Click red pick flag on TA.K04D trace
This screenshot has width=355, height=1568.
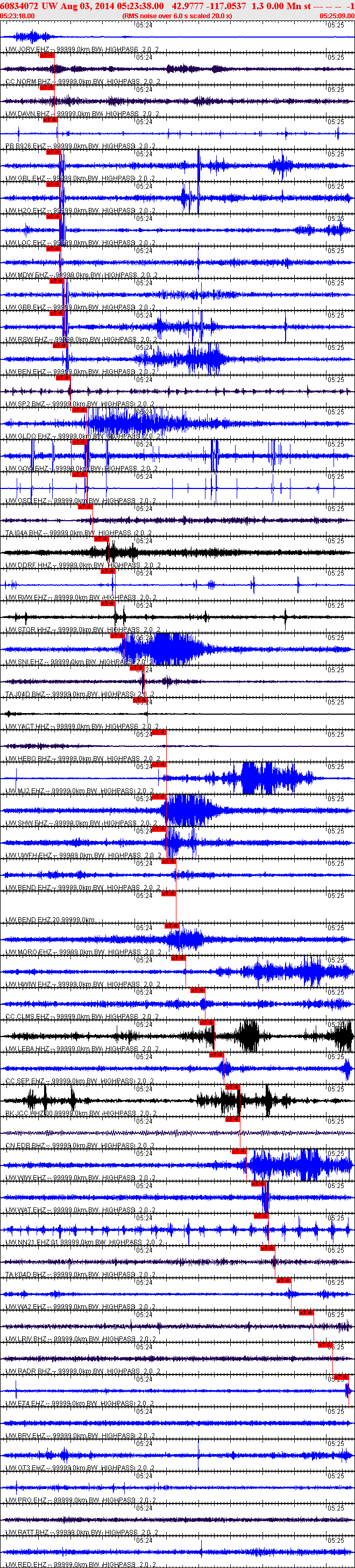point(267,1248)
